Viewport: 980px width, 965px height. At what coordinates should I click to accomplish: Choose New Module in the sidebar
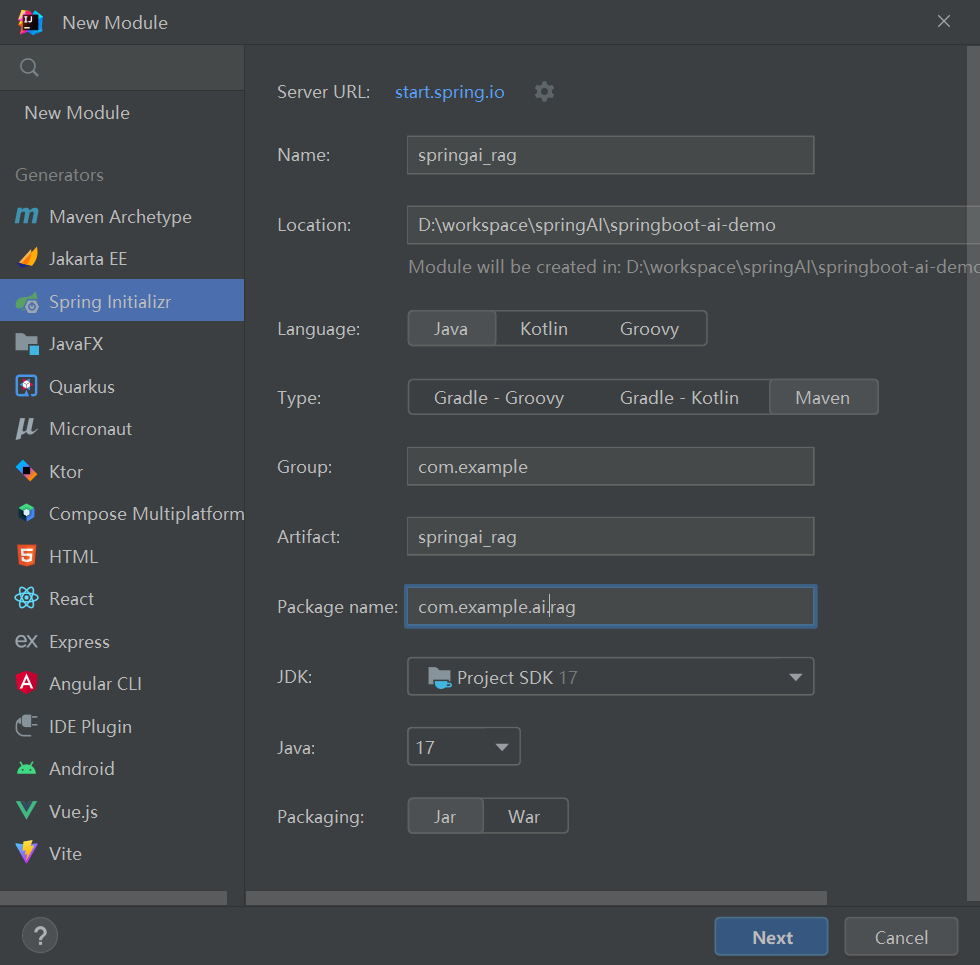[77, 113]
